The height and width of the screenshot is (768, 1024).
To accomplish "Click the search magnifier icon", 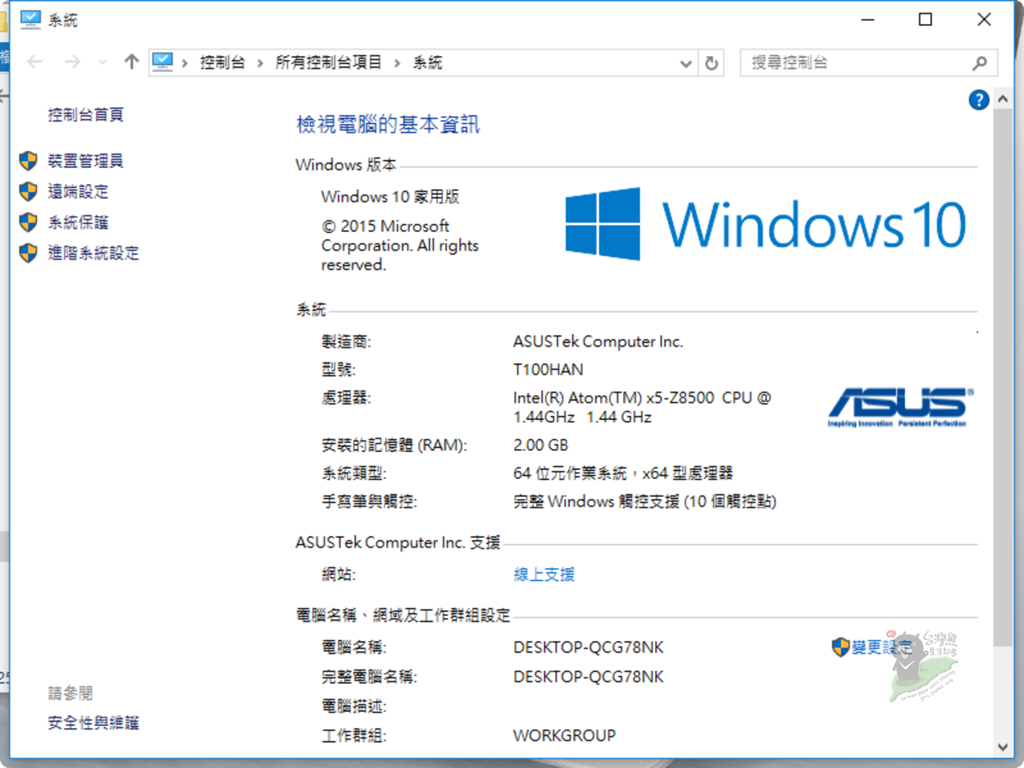I will coord(979,63).
